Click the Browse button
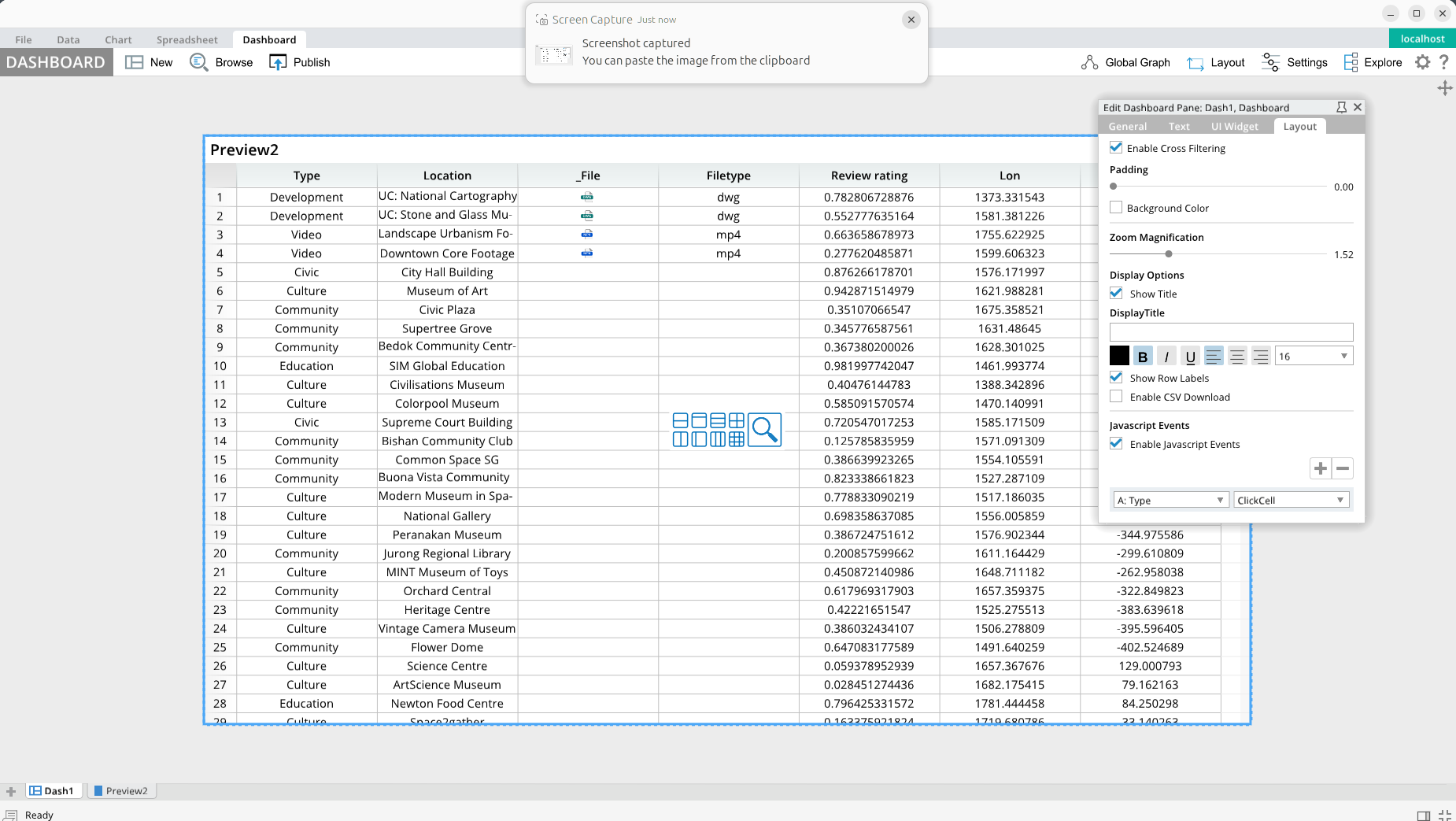This screenshot has width=1456, height=821. pyautogui.click(x=222, y=63)
